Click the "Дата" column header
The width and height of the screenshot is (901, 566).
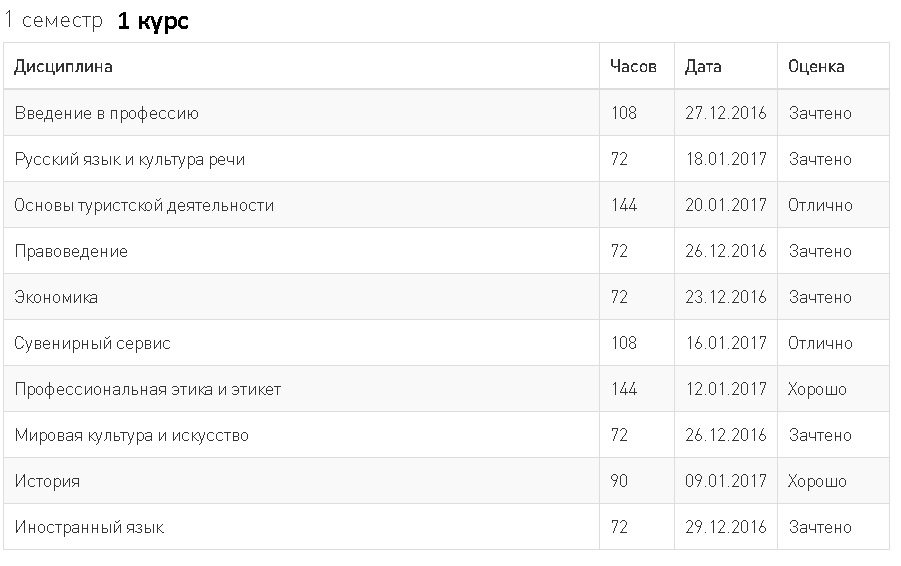pyautogui.click(x=703, y=67)
